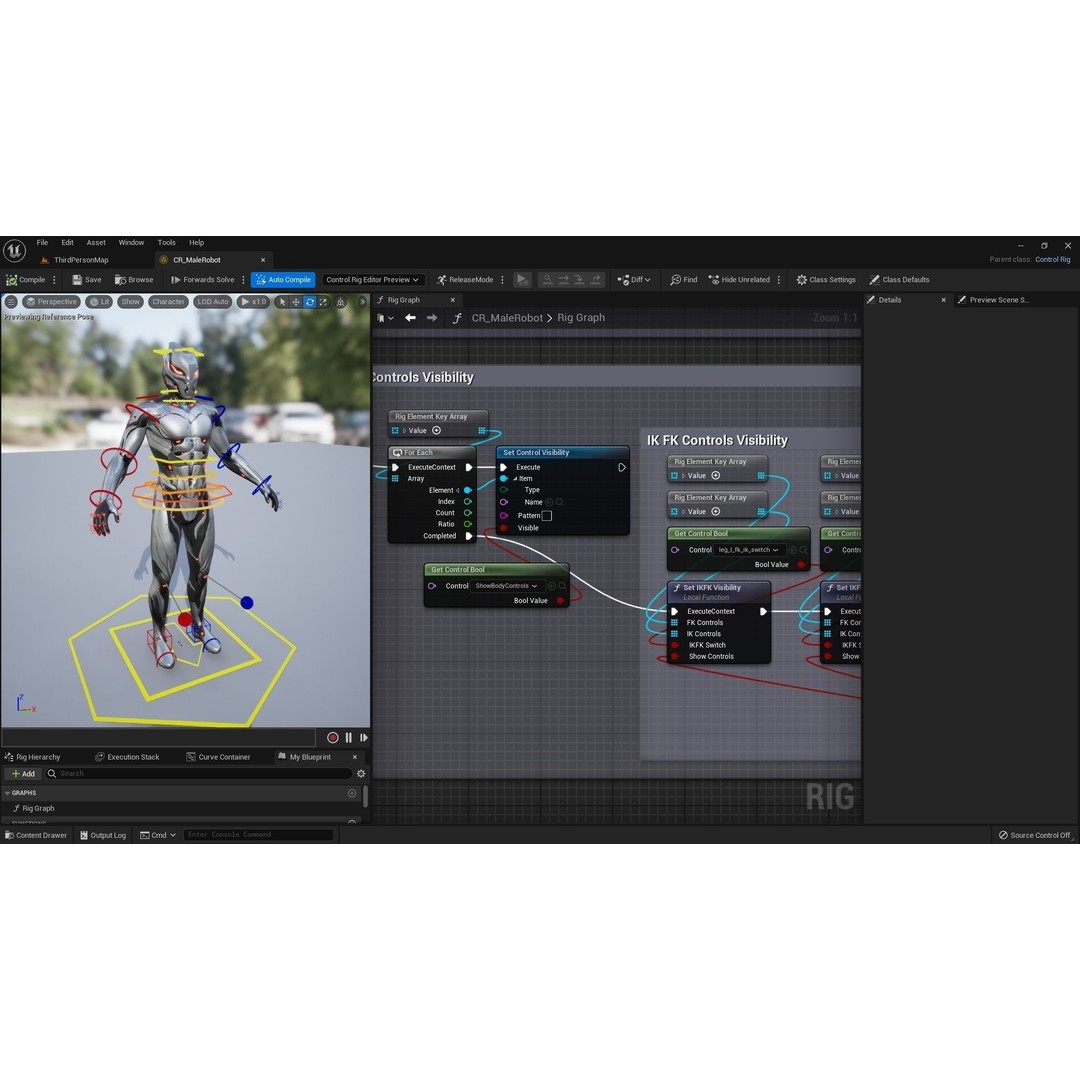Pause the viewport animation
1080x1080 pixels.
click(x=349, y=738)
